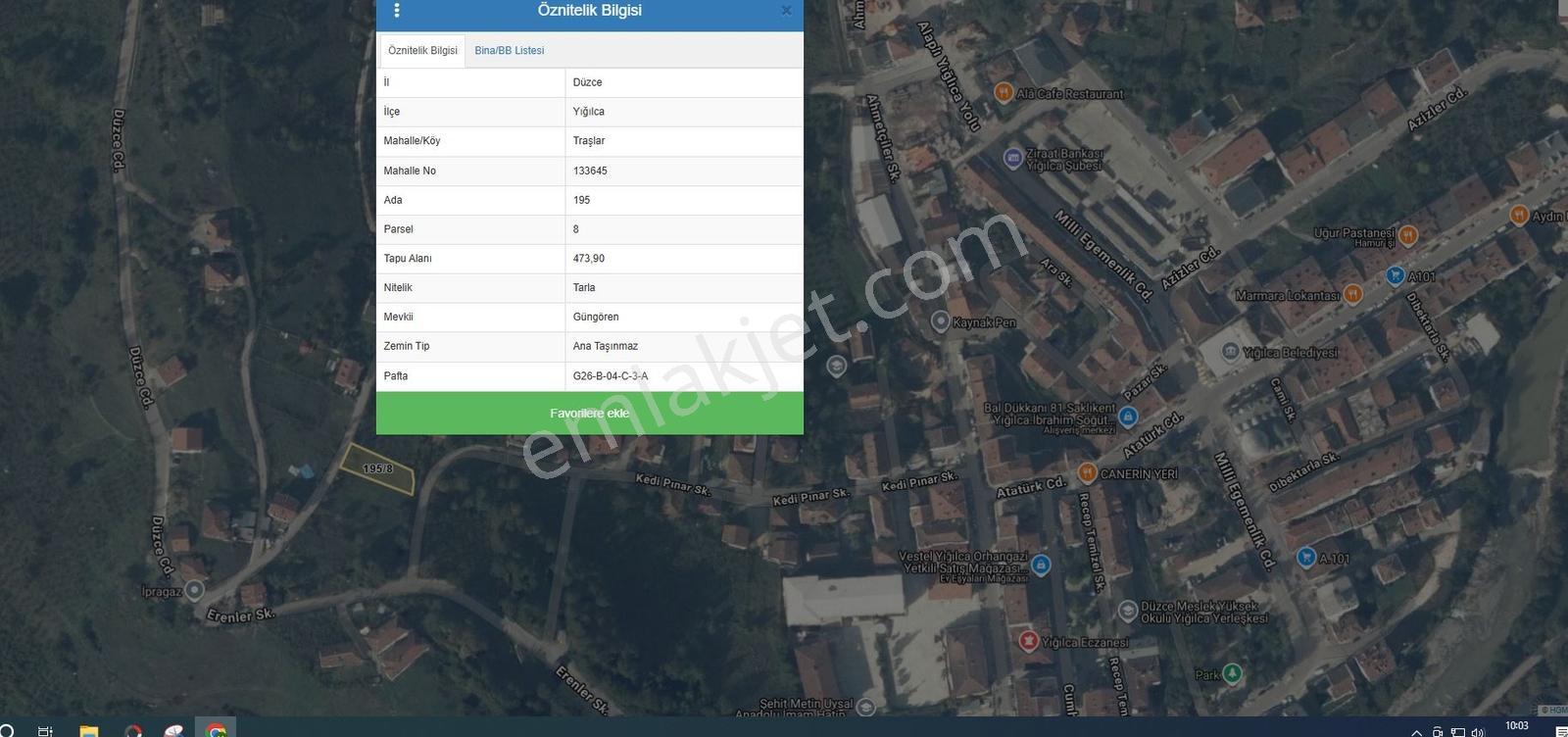
Task: Click the Mahalle/Köy value Traşlar
Action: click(589, 141)
